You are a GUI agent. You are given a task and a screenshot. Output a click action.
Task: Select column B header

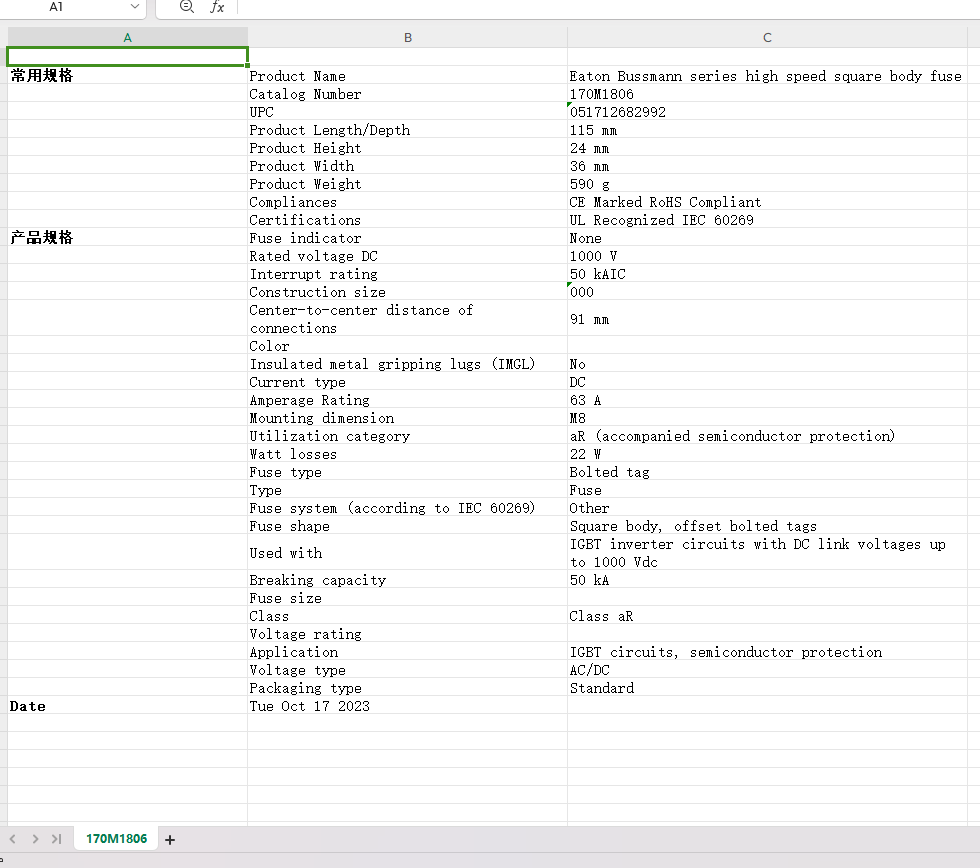408,37
